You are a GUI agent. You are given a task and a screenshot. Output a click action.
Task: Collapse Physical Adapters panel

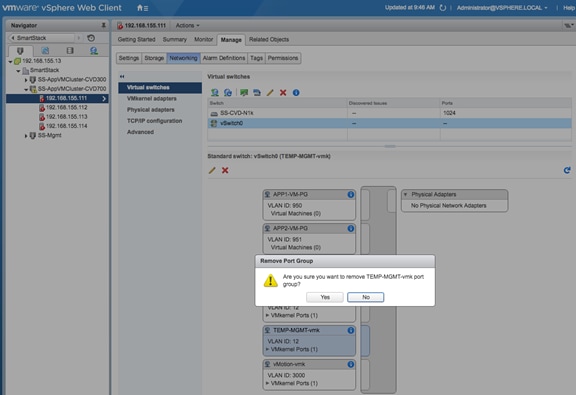coord(406,194)
